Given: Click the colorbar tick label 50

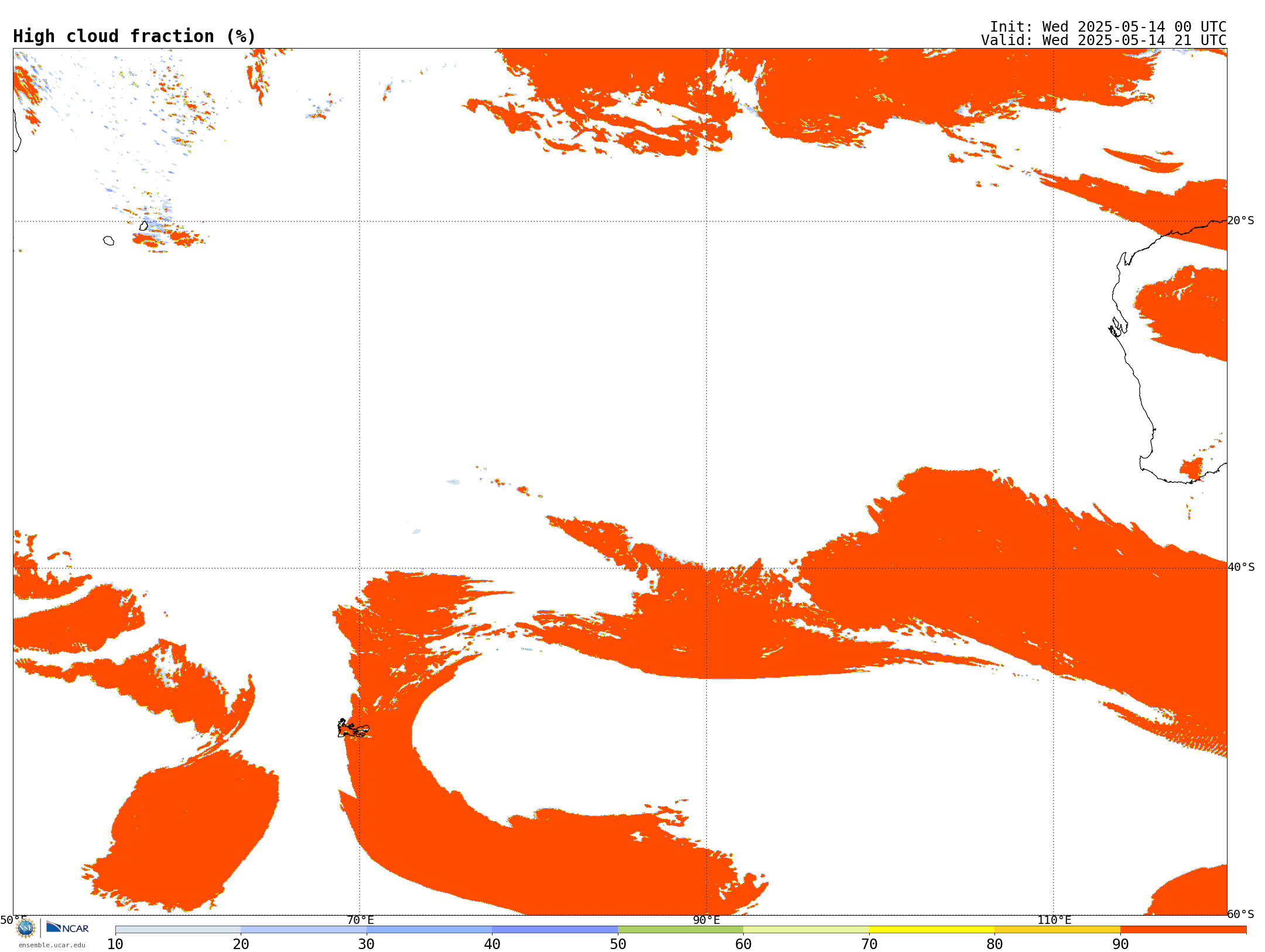Looking at the screenshot, I should [x=618, y=944].
